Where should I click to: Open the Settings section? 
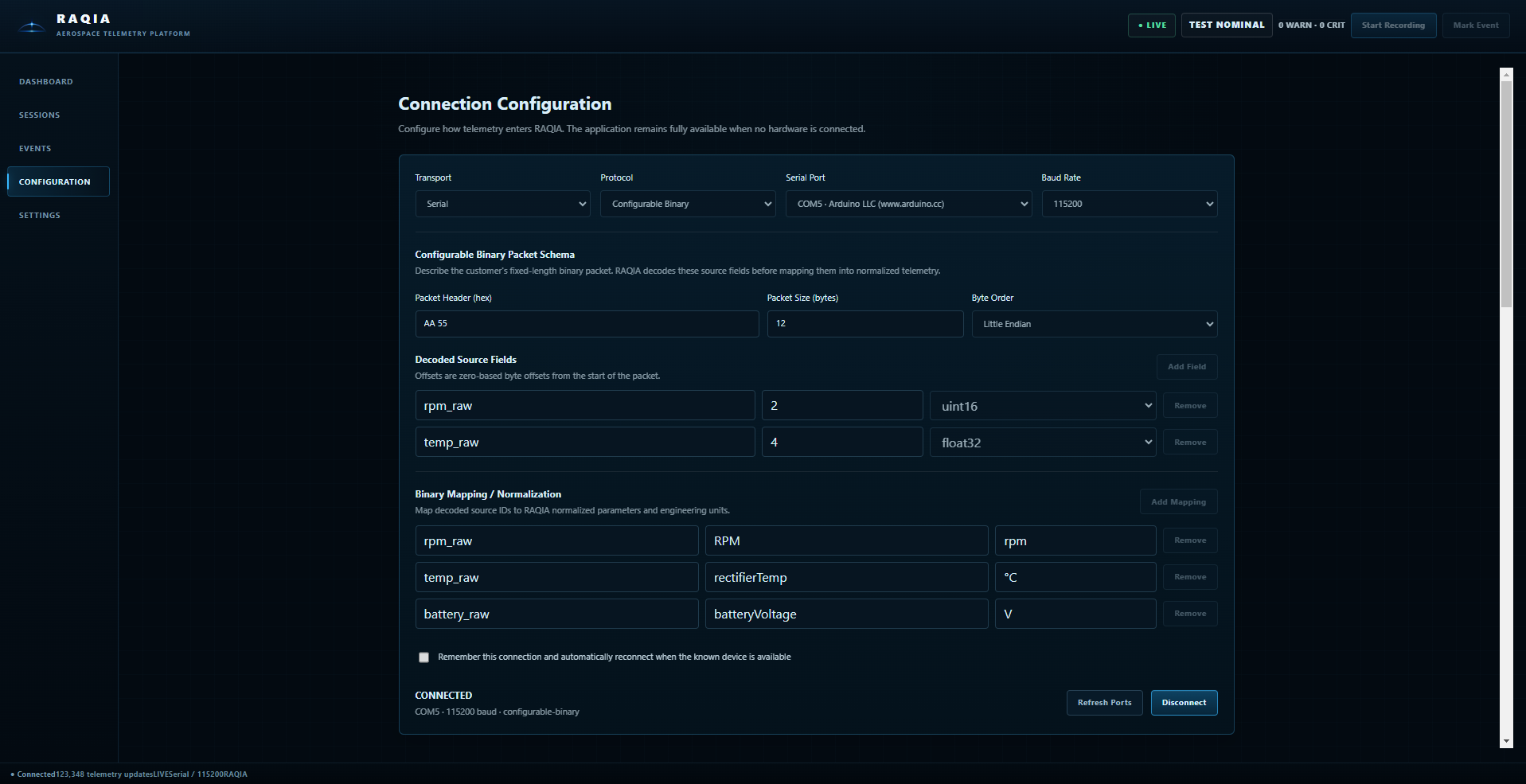[x=40, y=216]
